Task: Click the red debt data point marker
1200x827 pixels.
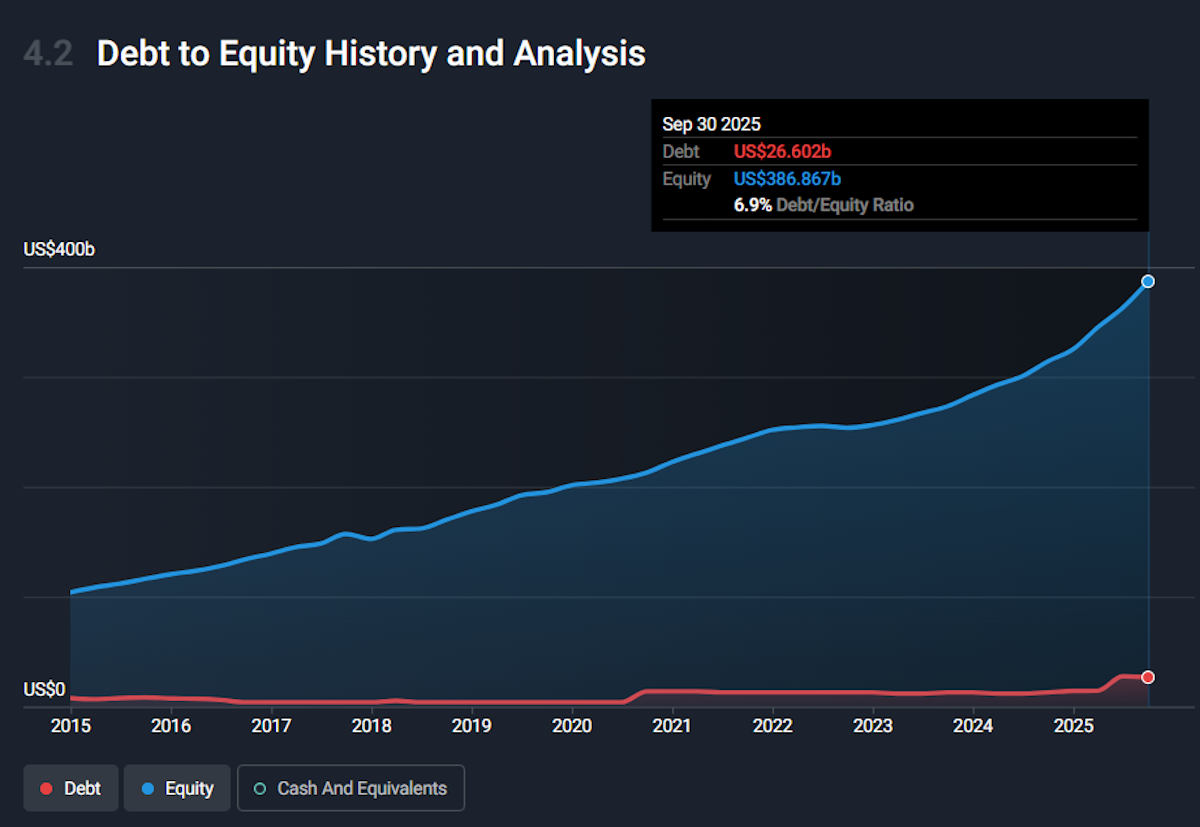Action: tap(1148, 677)
